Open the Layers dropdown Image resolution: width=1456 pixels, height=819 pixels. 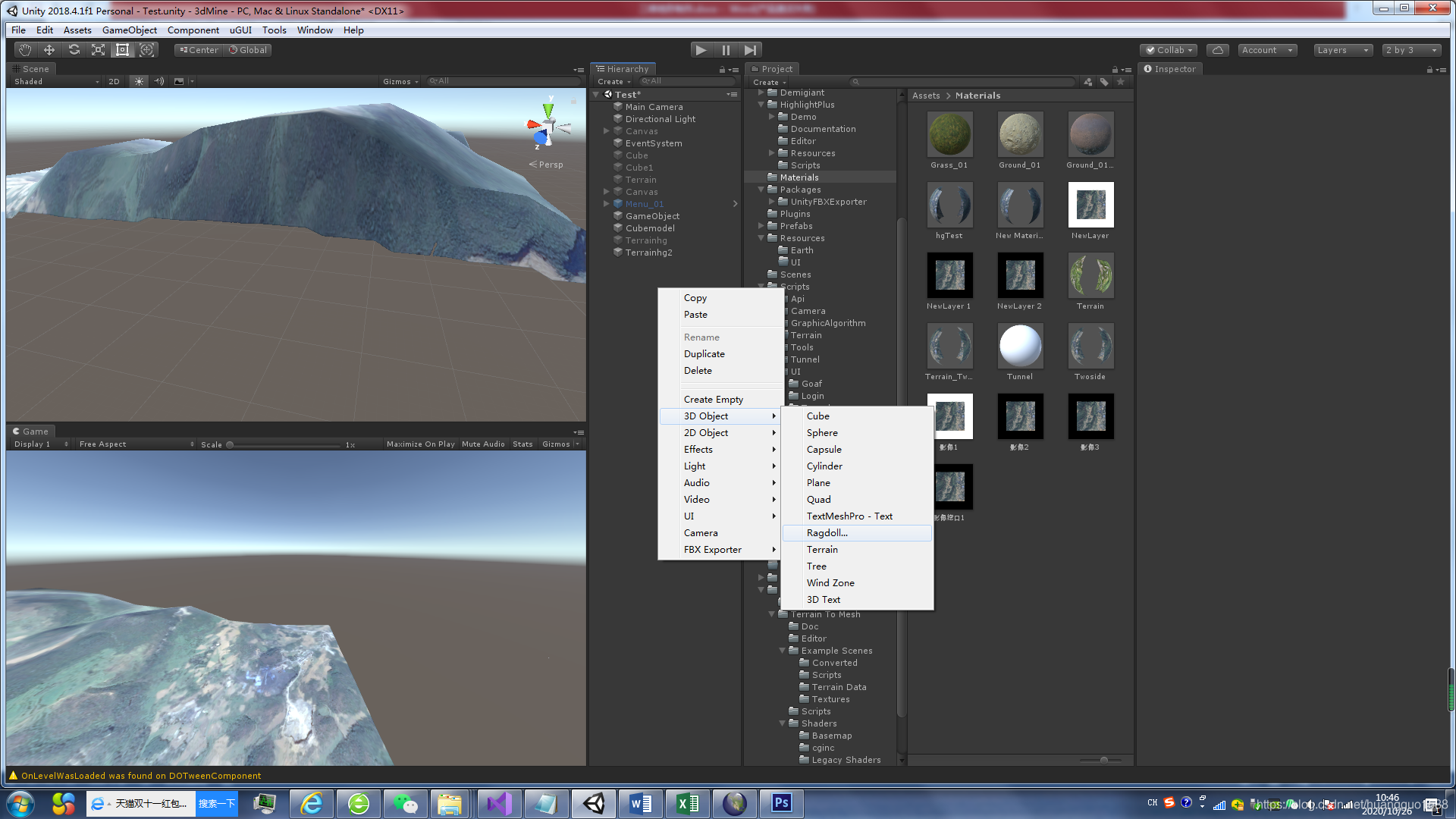(x=1343, y=50)
